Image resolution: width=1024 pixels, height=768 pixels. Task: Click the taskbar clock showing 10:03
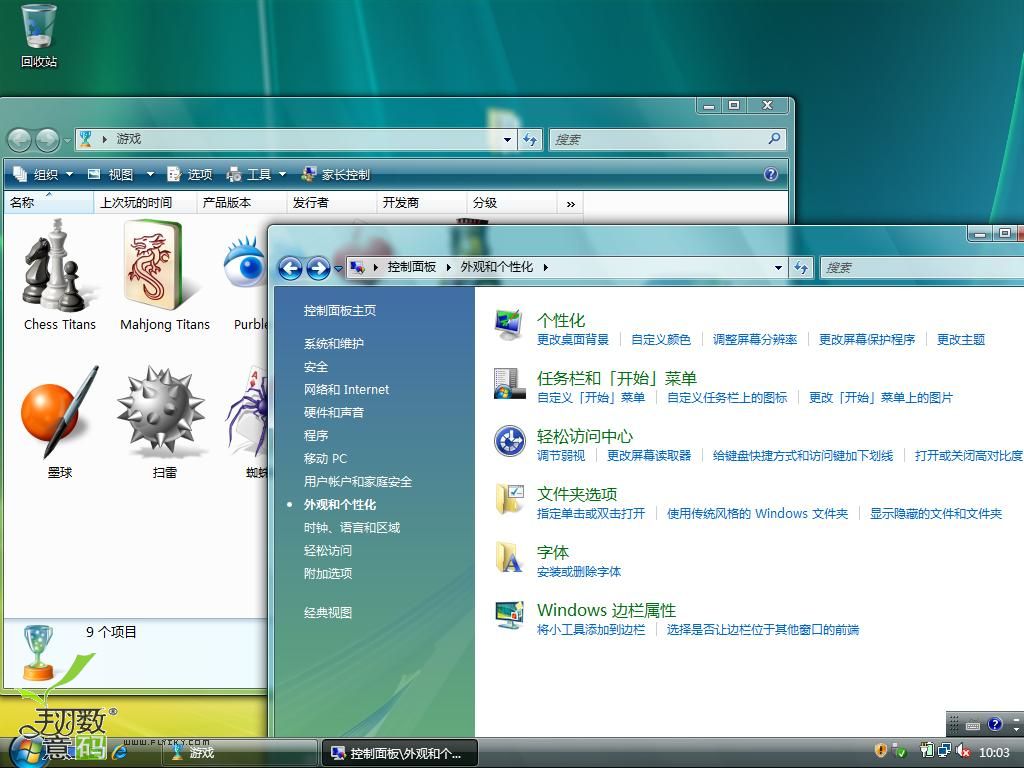point(994,753)
